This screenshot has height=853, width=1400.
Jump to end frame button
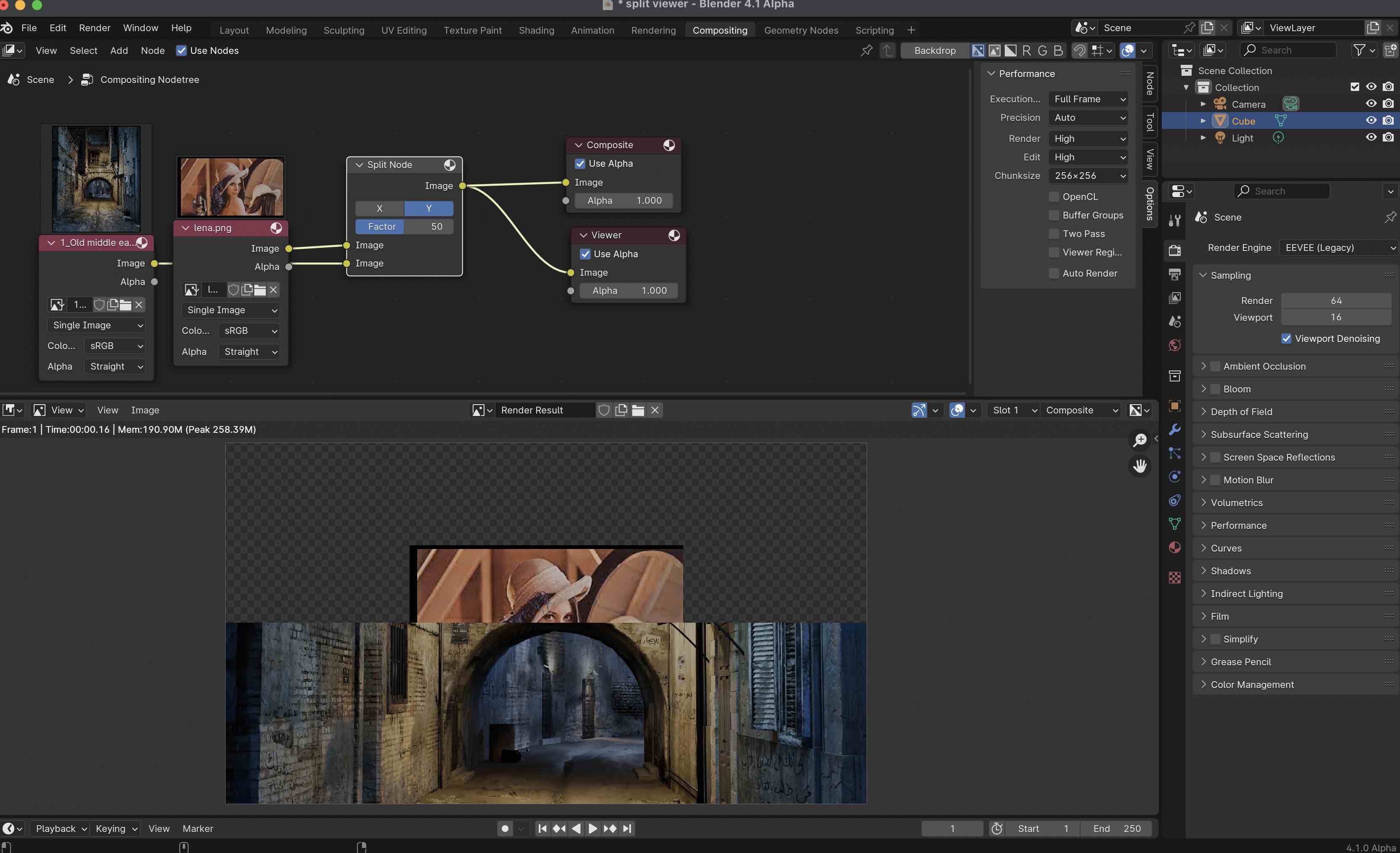(627, 829)
